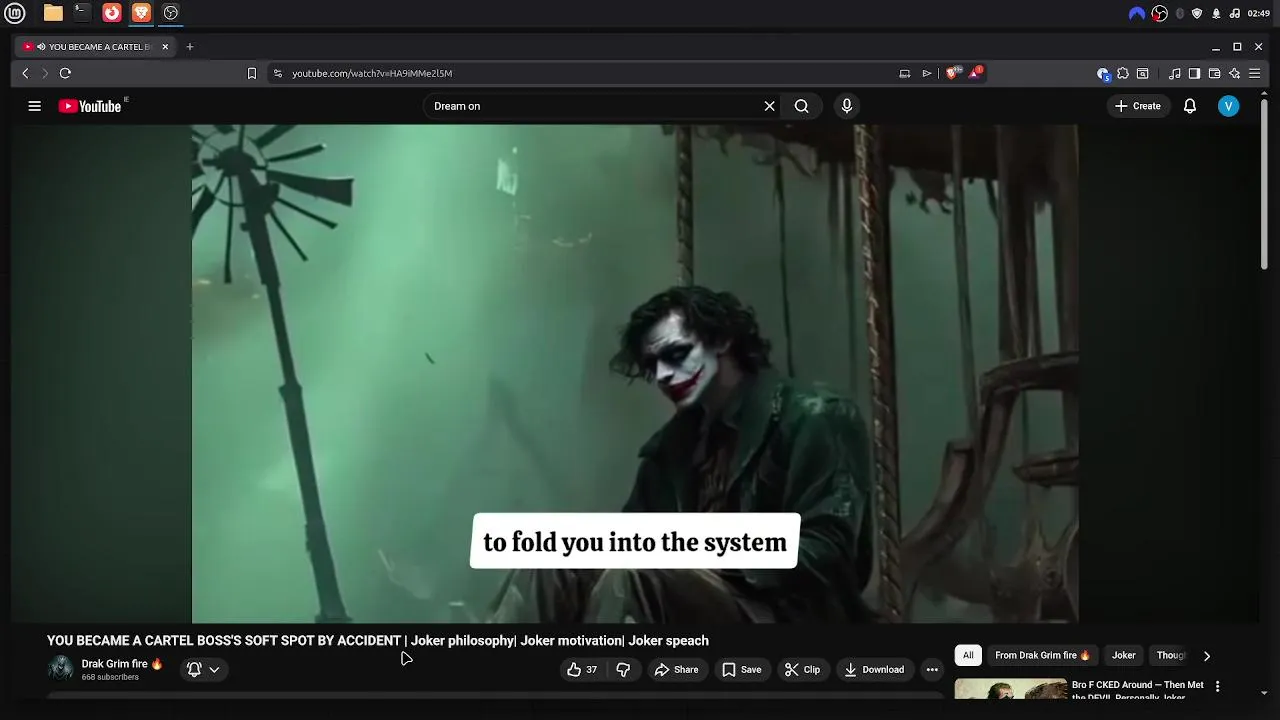Open the media control music-note icon in toolbar

coord(1175,73)
